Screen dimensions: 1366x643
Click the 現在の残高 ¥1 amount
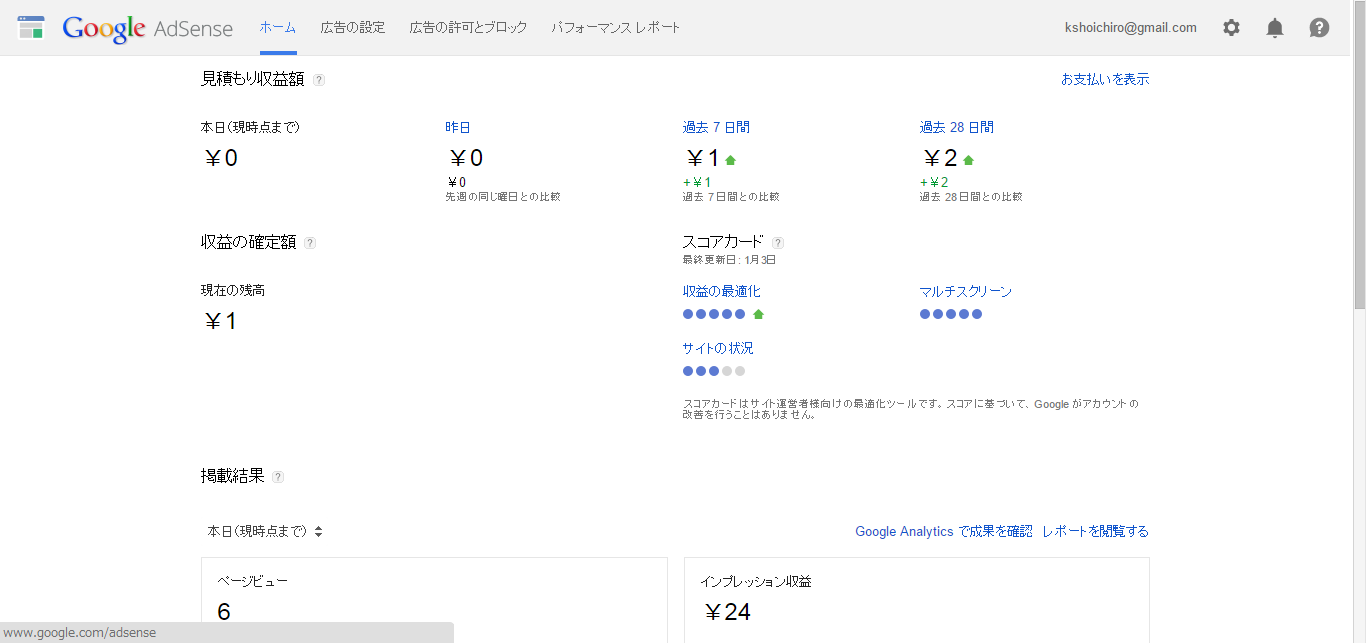click(220, 321)
